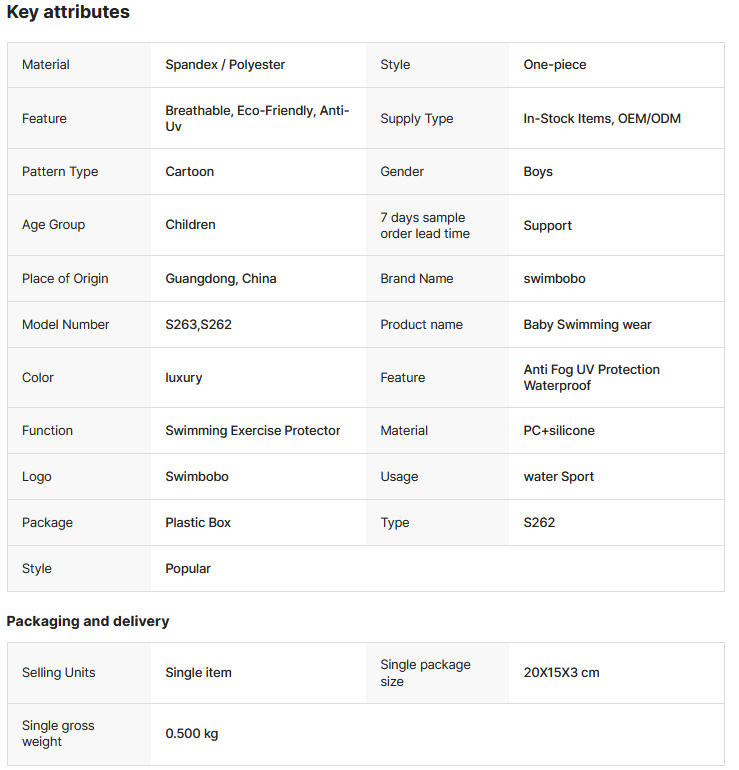Viewport: 739px width, 770px height.
Task: Click the swimbobo brand name value
Action: (x=554, y=279)
